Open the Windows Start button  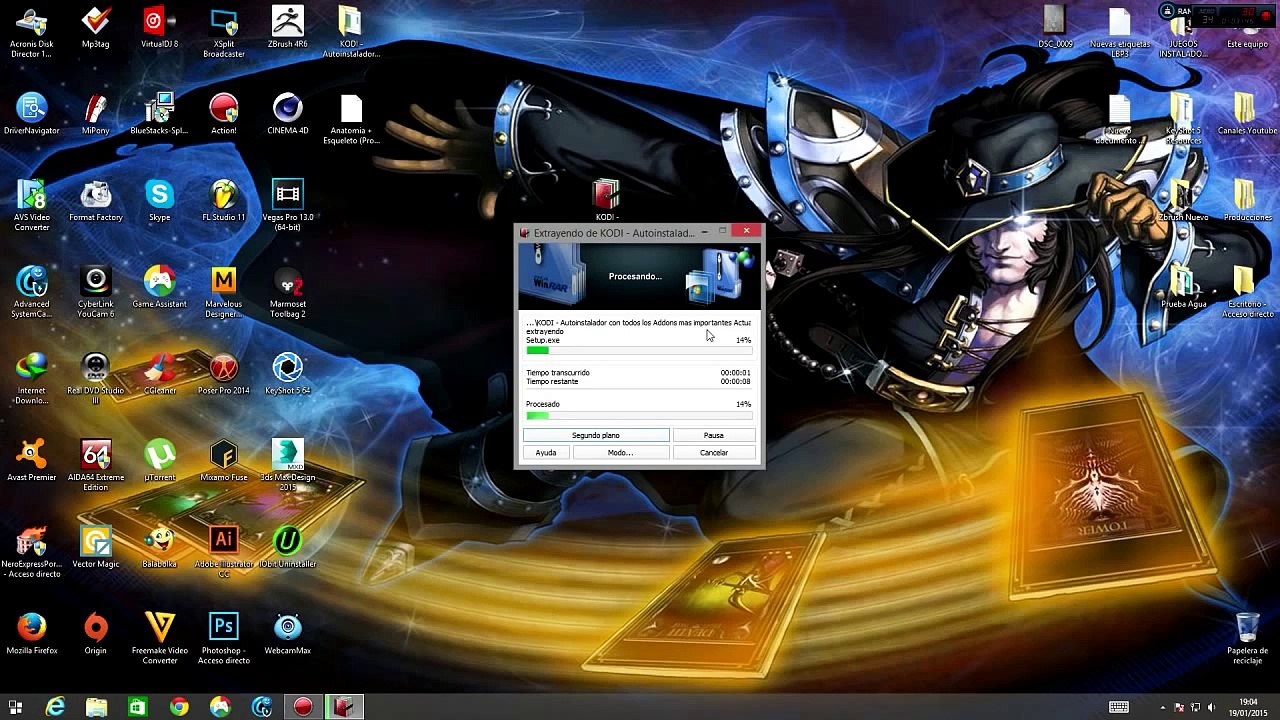point(15,707)
